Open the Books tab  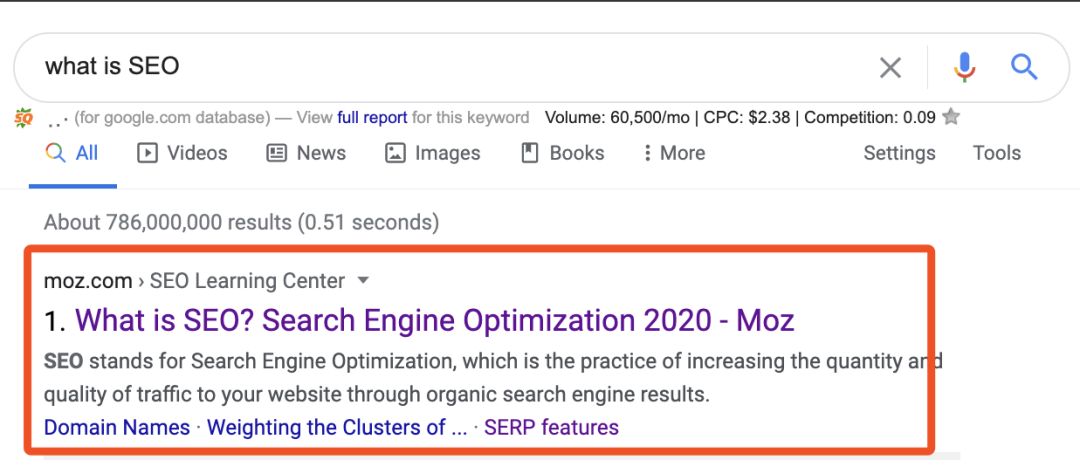tap(562, 153)
